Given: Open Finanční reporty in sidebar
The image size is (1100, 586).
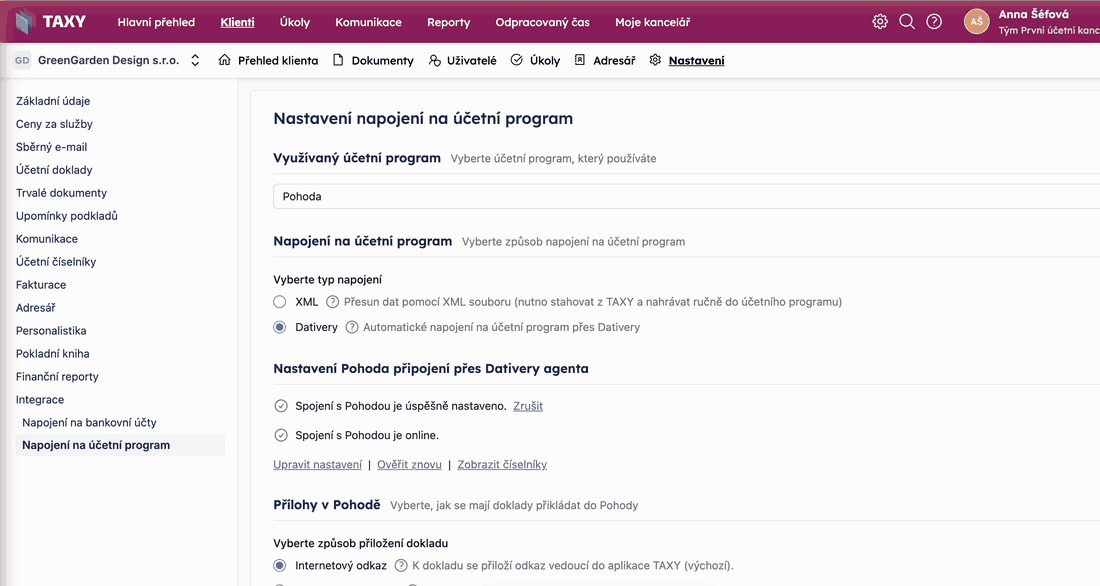Looking at the screenshot, I should [58, 377].
